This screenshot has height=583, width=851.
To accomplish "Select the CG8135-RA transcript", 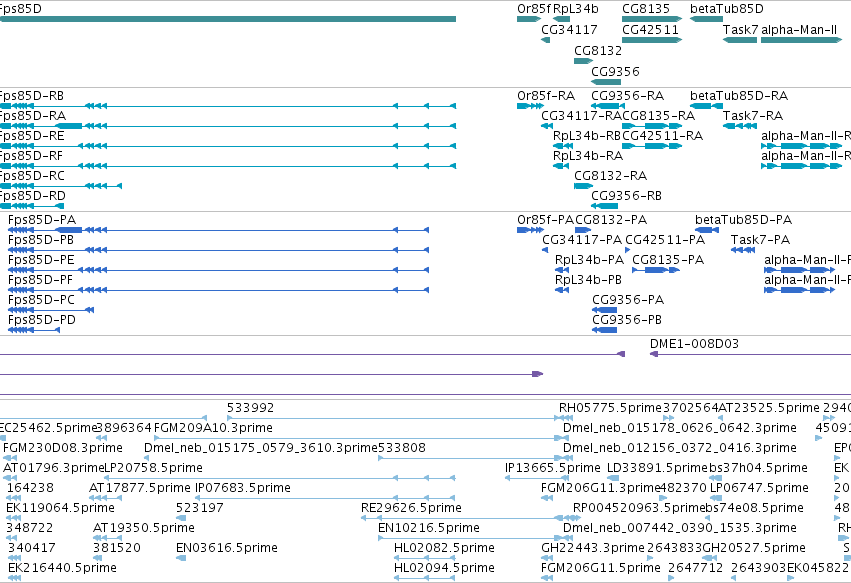I will coord(652,126).
